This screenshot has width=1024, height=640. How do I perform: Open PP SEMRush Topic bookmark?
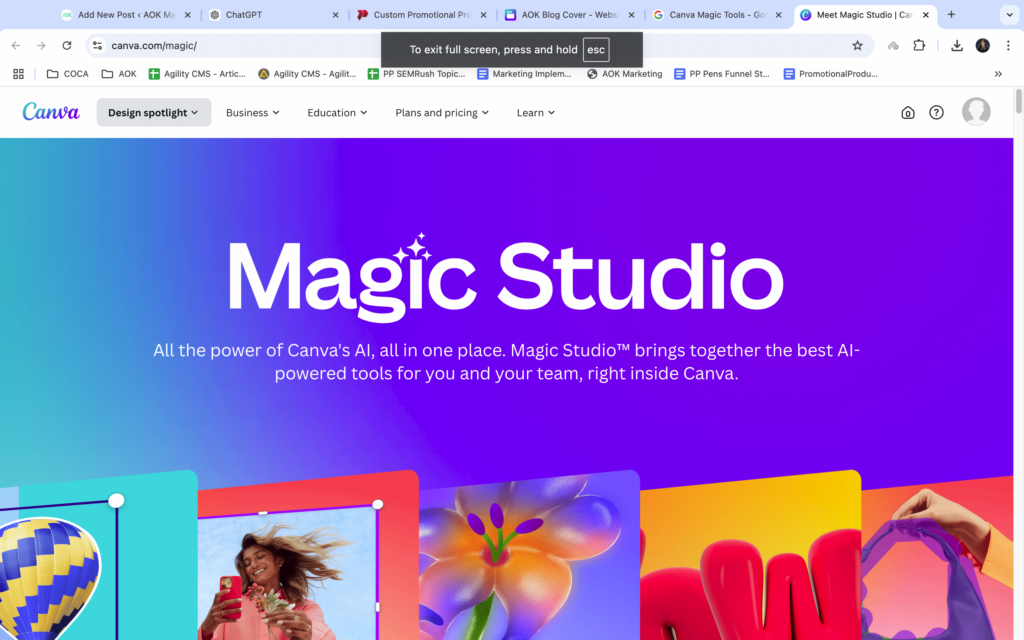pos(417,74)
